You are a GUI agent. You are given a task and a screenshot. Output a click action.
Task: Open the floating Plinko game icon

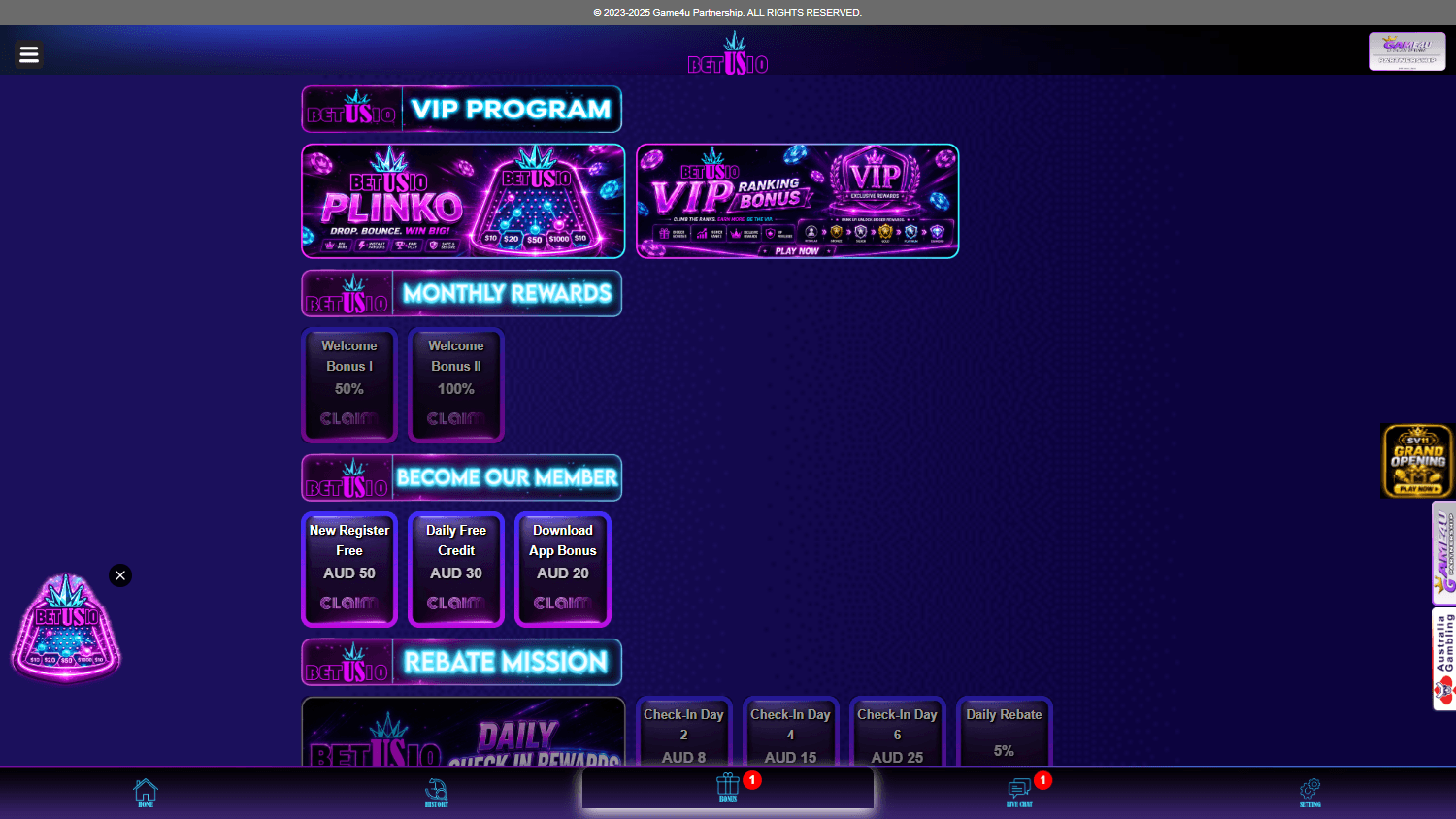(66, 629)
